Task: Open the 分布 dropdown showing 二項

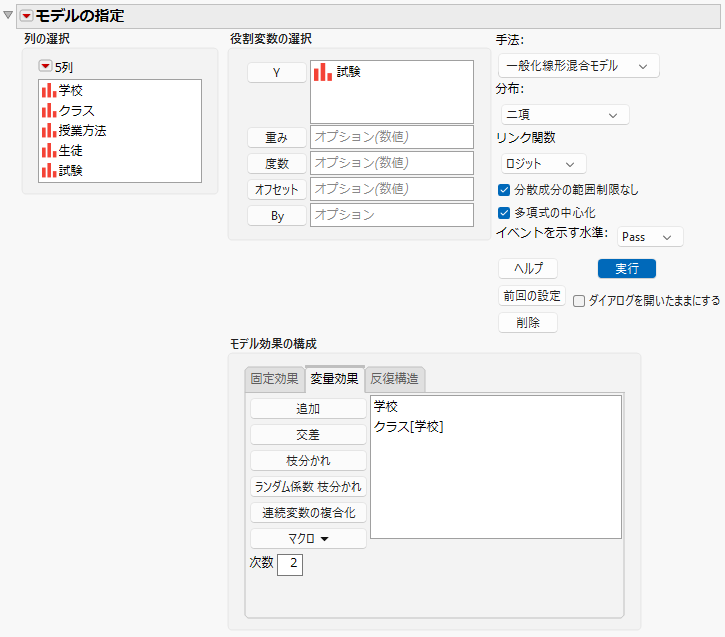Action: (x=565, y=115)
